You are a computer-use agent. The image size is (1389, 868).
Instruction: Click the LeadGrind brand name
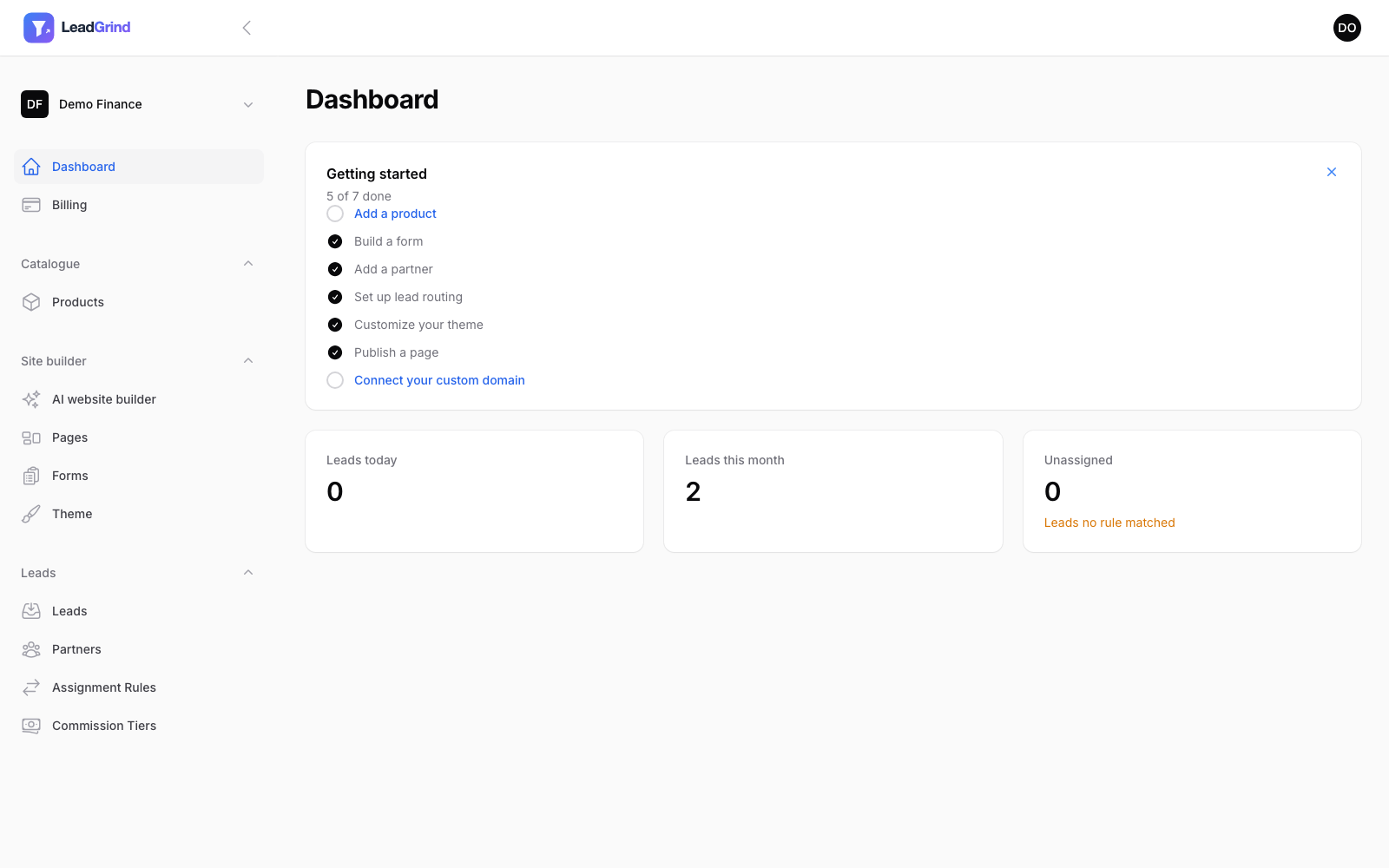95,28
